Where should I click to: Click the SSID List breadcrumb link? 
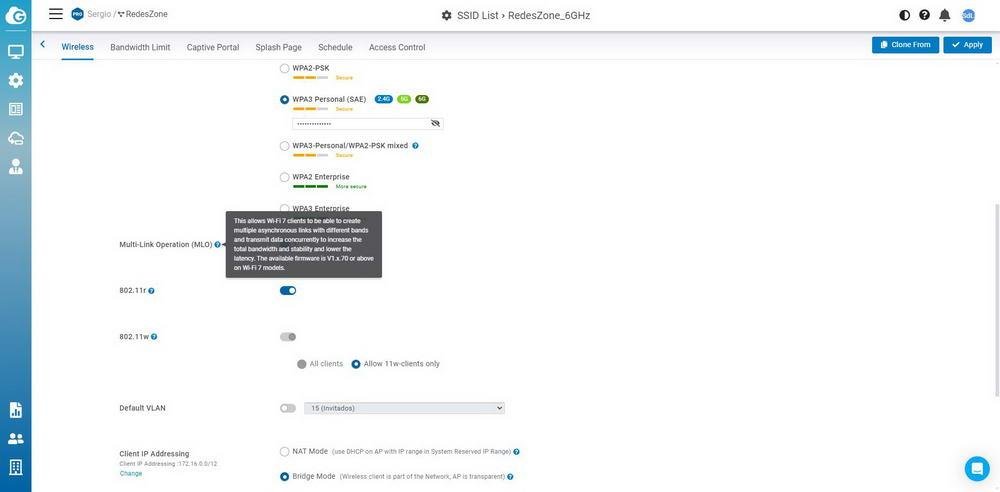pos(478,15)
